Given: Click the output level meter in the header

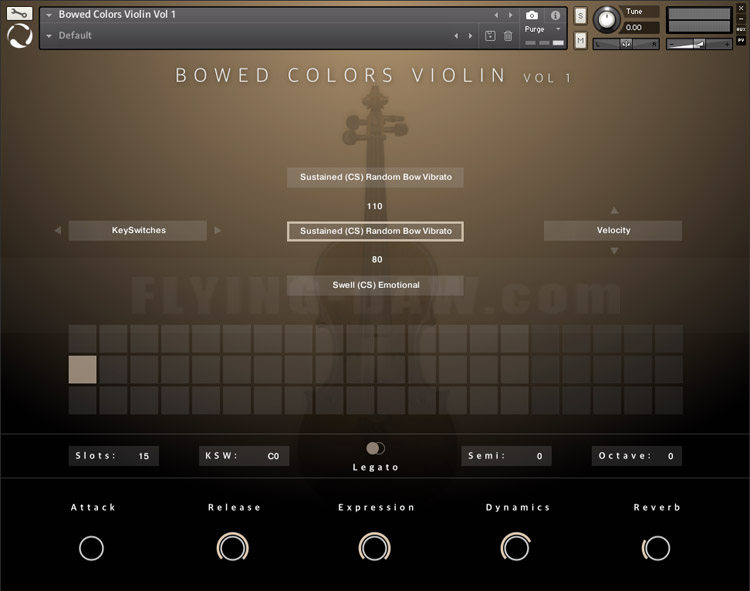Looking at the screenshot, I should click(699, 21).
